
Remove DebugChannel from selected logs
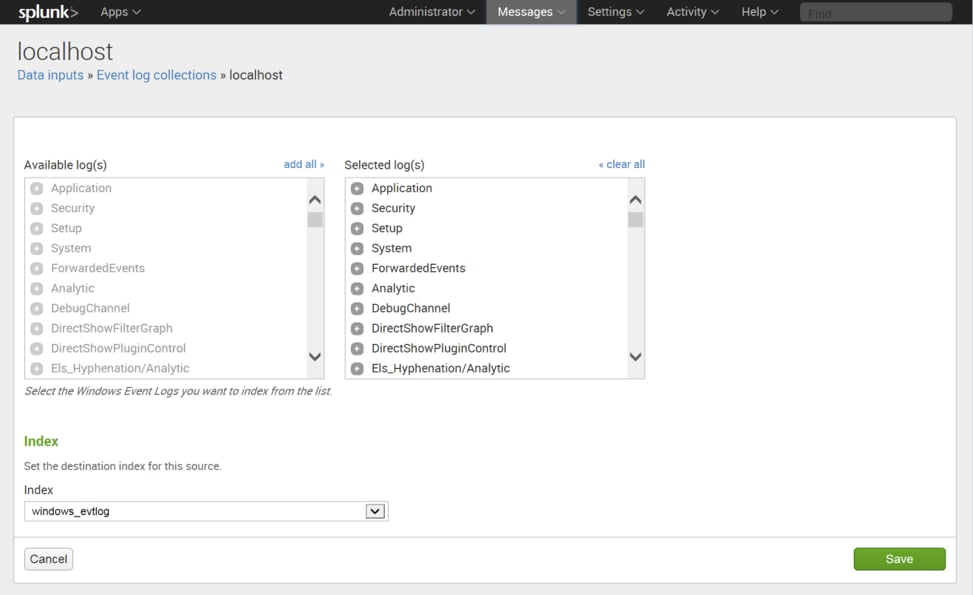pos(357,308)
